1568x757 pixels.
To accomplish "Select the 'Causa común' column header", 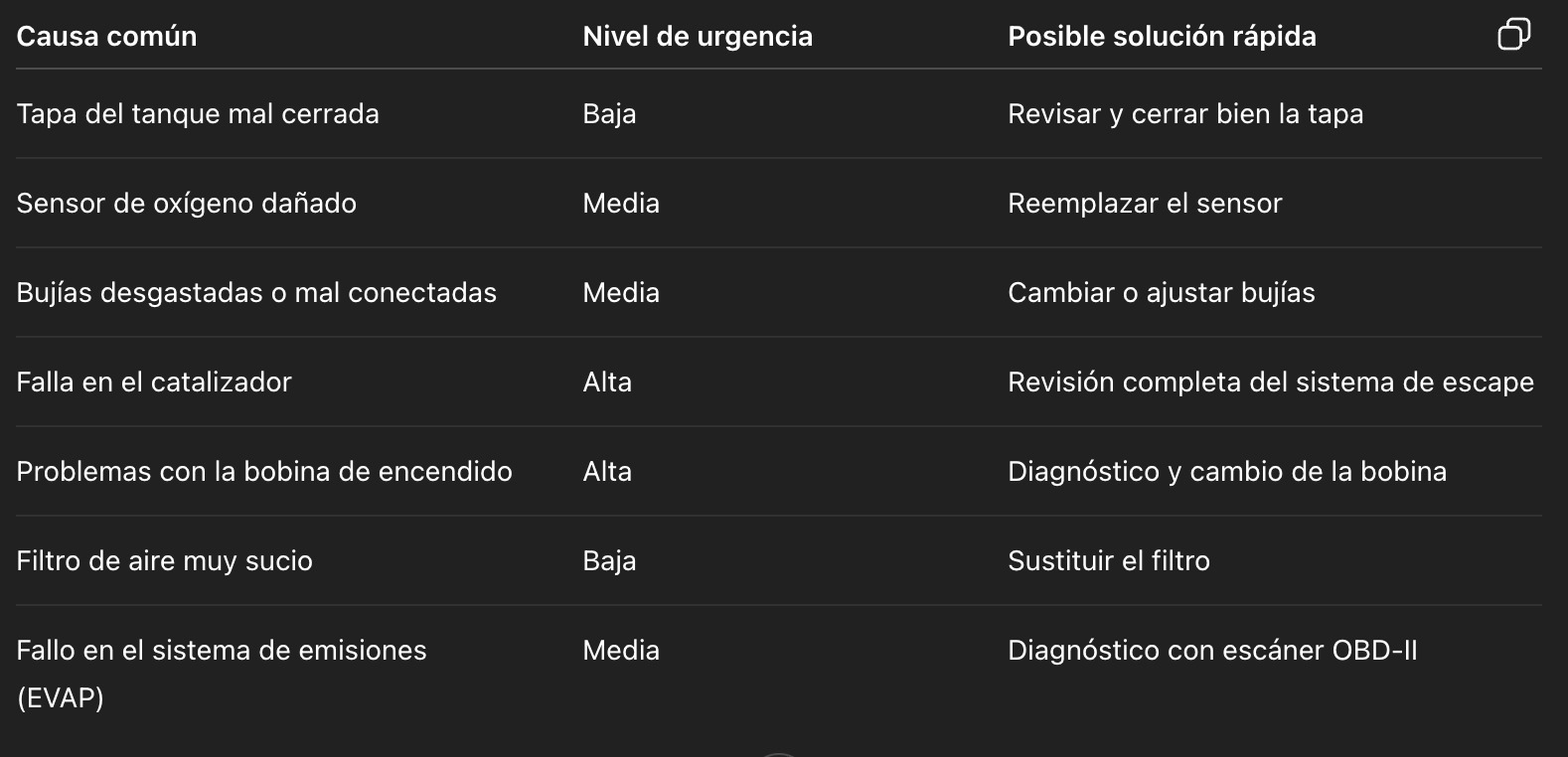I will [106, 37].
